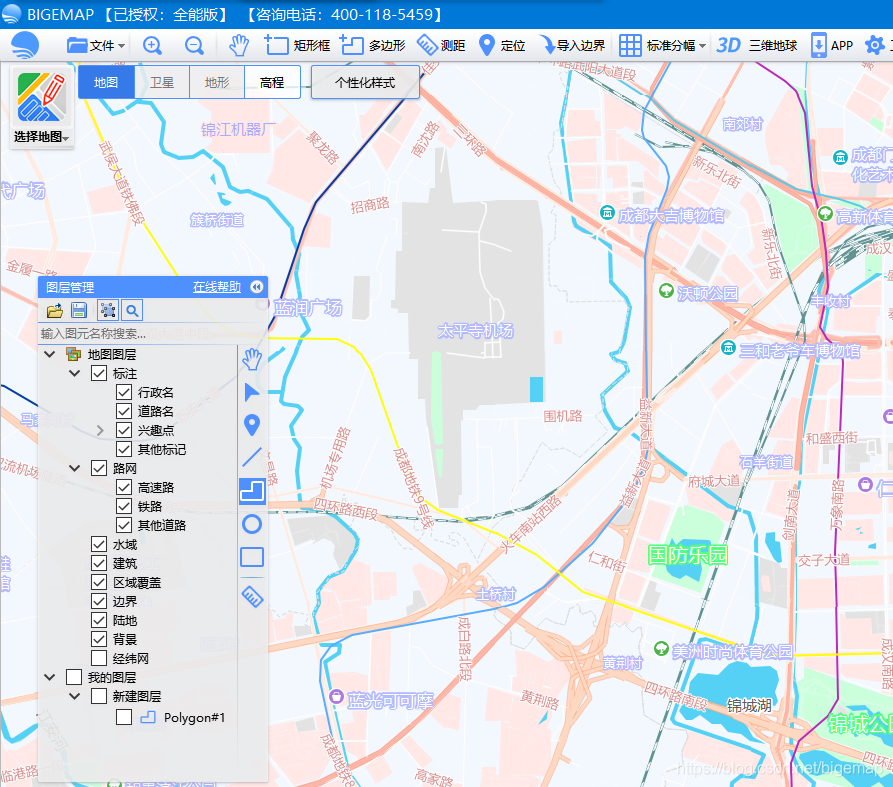
Task: Check the 我的图层 checkbox
Action: click(x=74, y=677)
